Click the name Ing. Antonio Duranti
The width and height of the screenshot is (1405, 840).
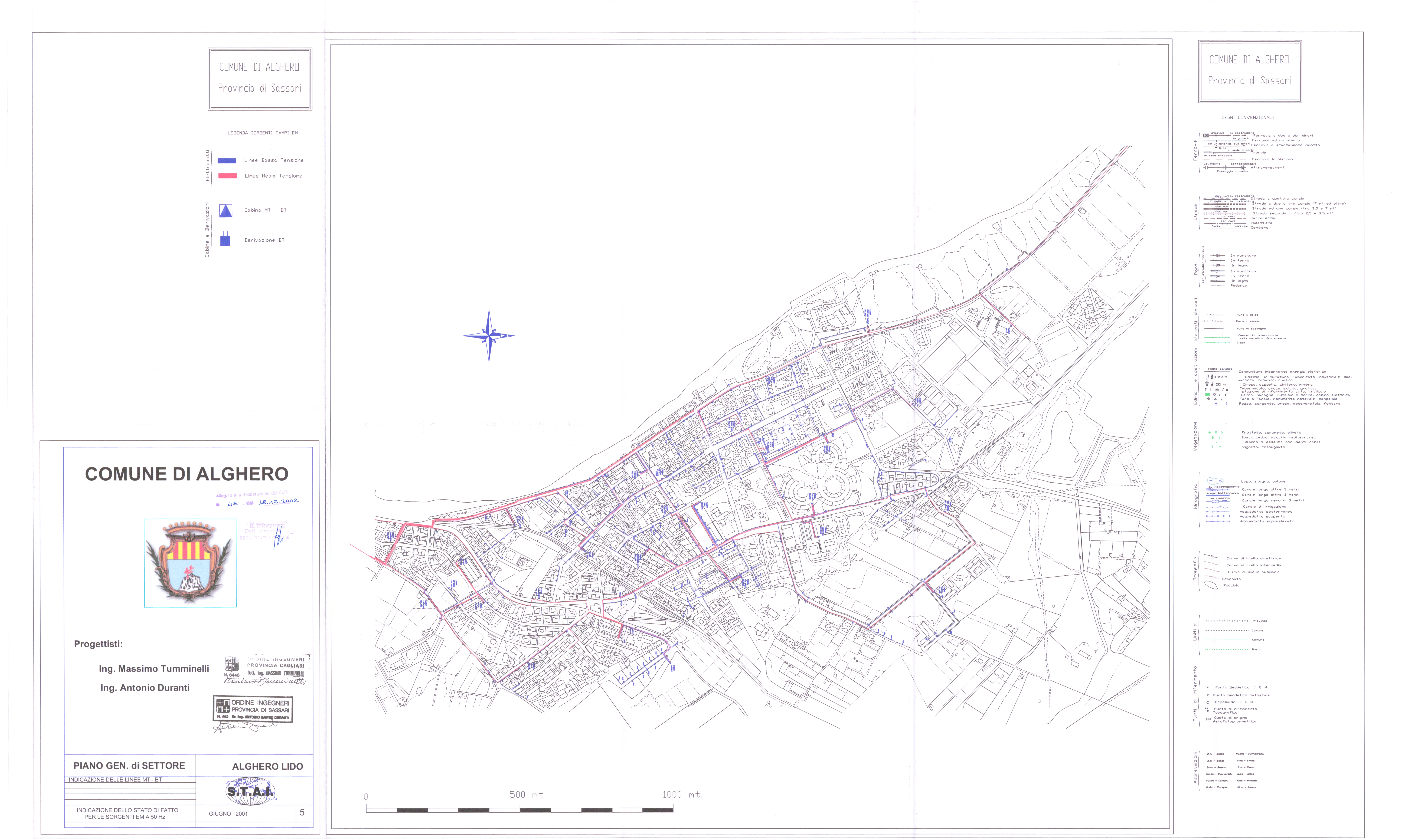[x=145, y=688]
